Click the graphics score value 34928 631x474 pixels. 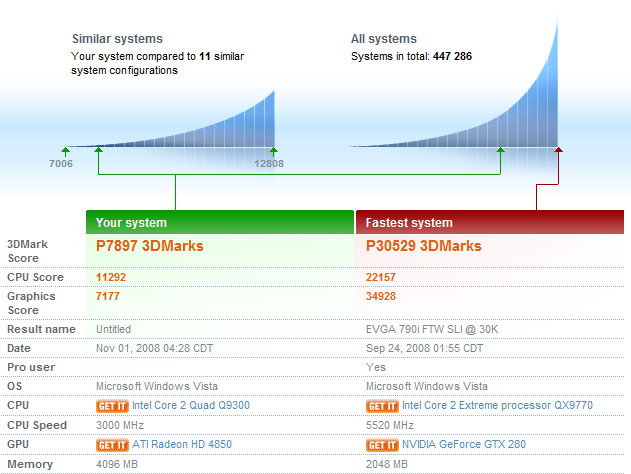(x=381, y=296)
